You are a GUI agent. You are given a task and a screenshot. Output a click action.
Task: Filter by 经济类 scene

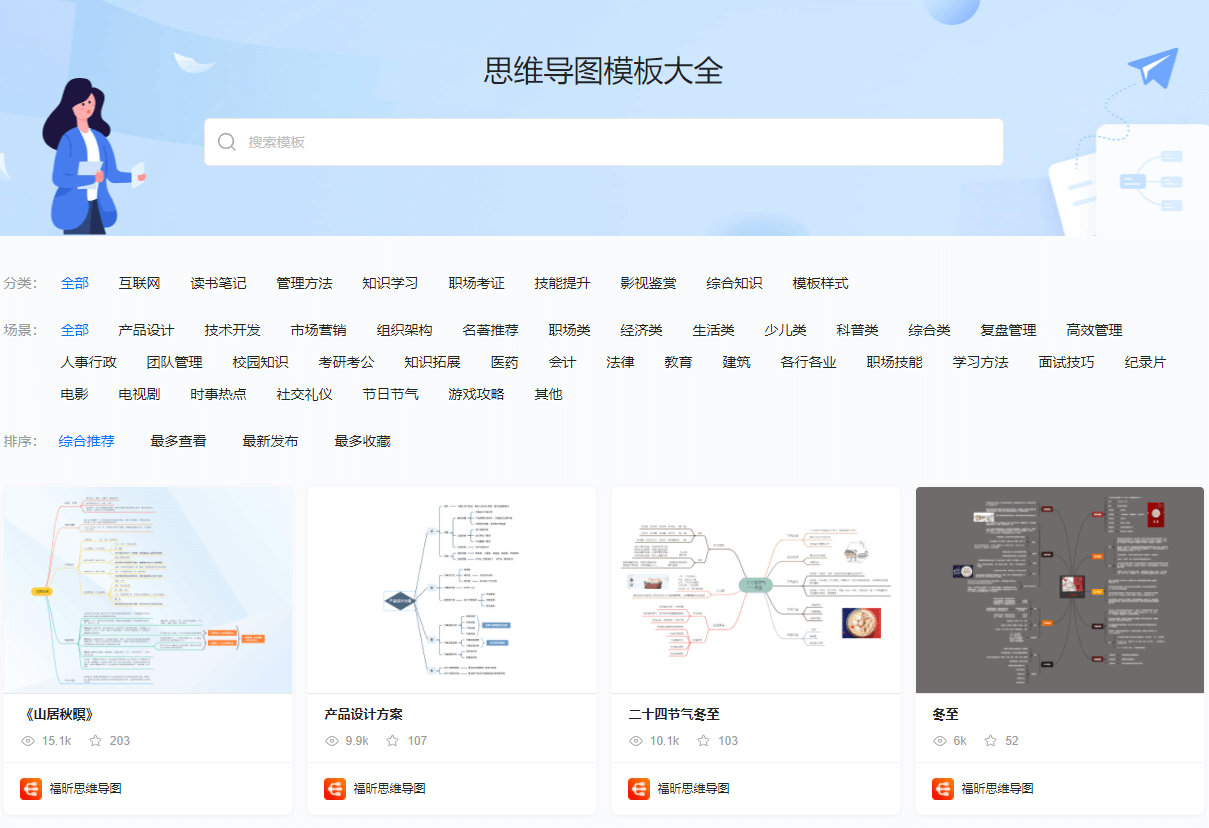click(x=641, y=330)
